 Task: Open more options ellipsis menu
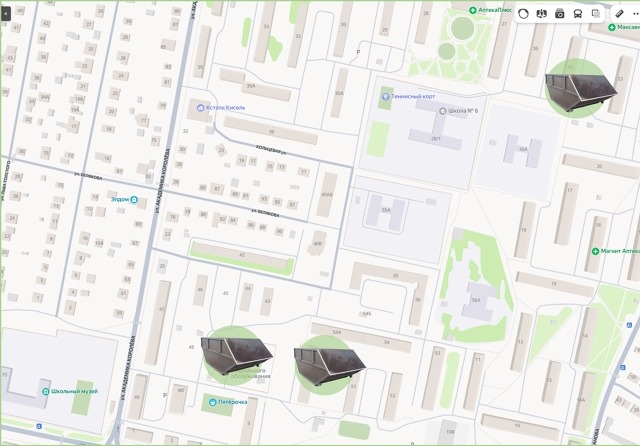pos(634,13)
